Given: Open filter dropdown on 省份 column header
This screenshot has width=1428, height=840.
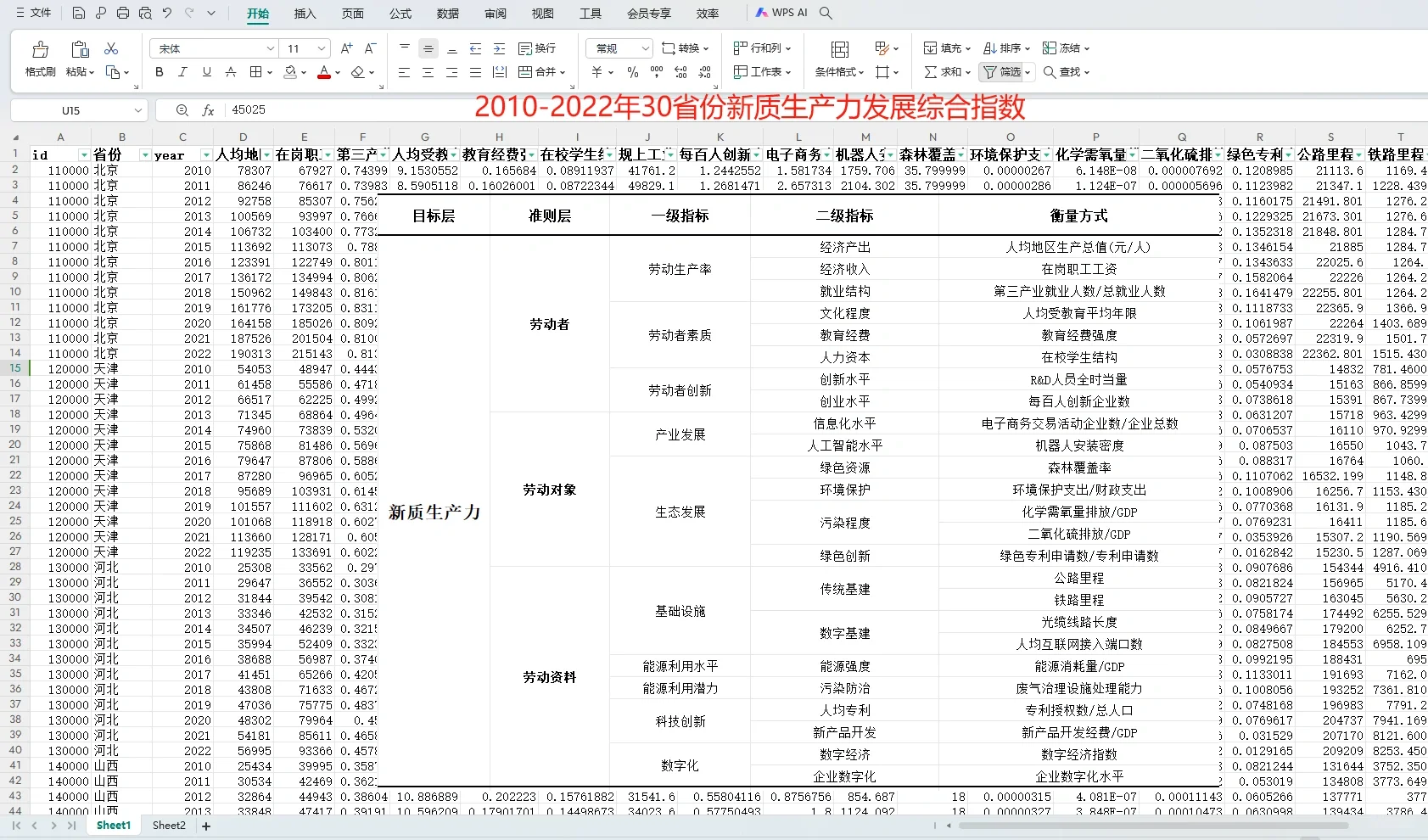Looking at the screenshot, I should [x=145, y=155].
